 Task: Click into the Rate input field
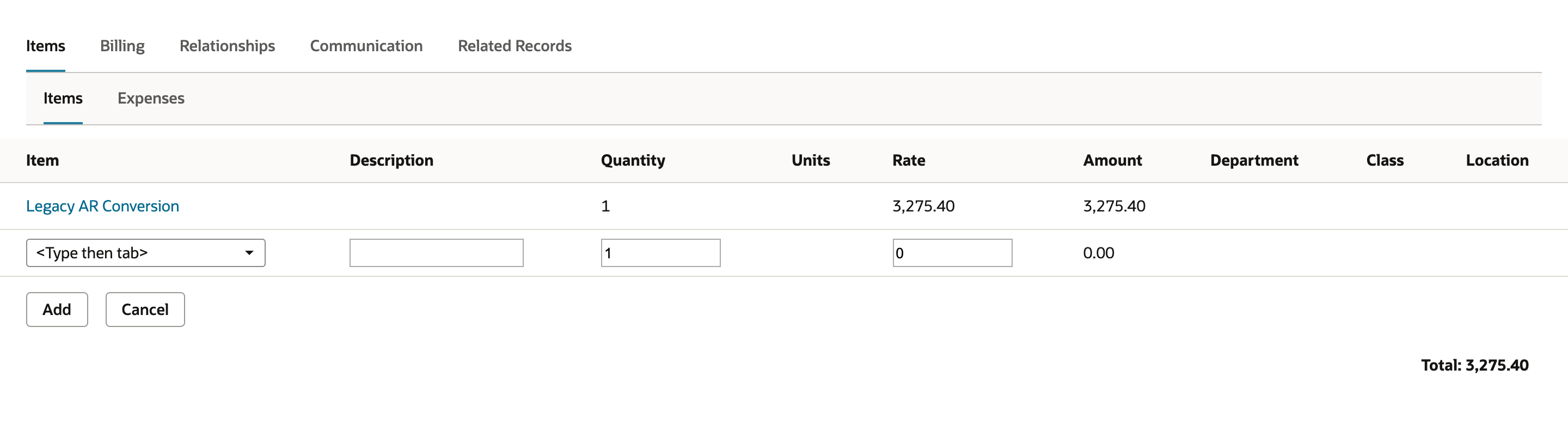point(953,253)
